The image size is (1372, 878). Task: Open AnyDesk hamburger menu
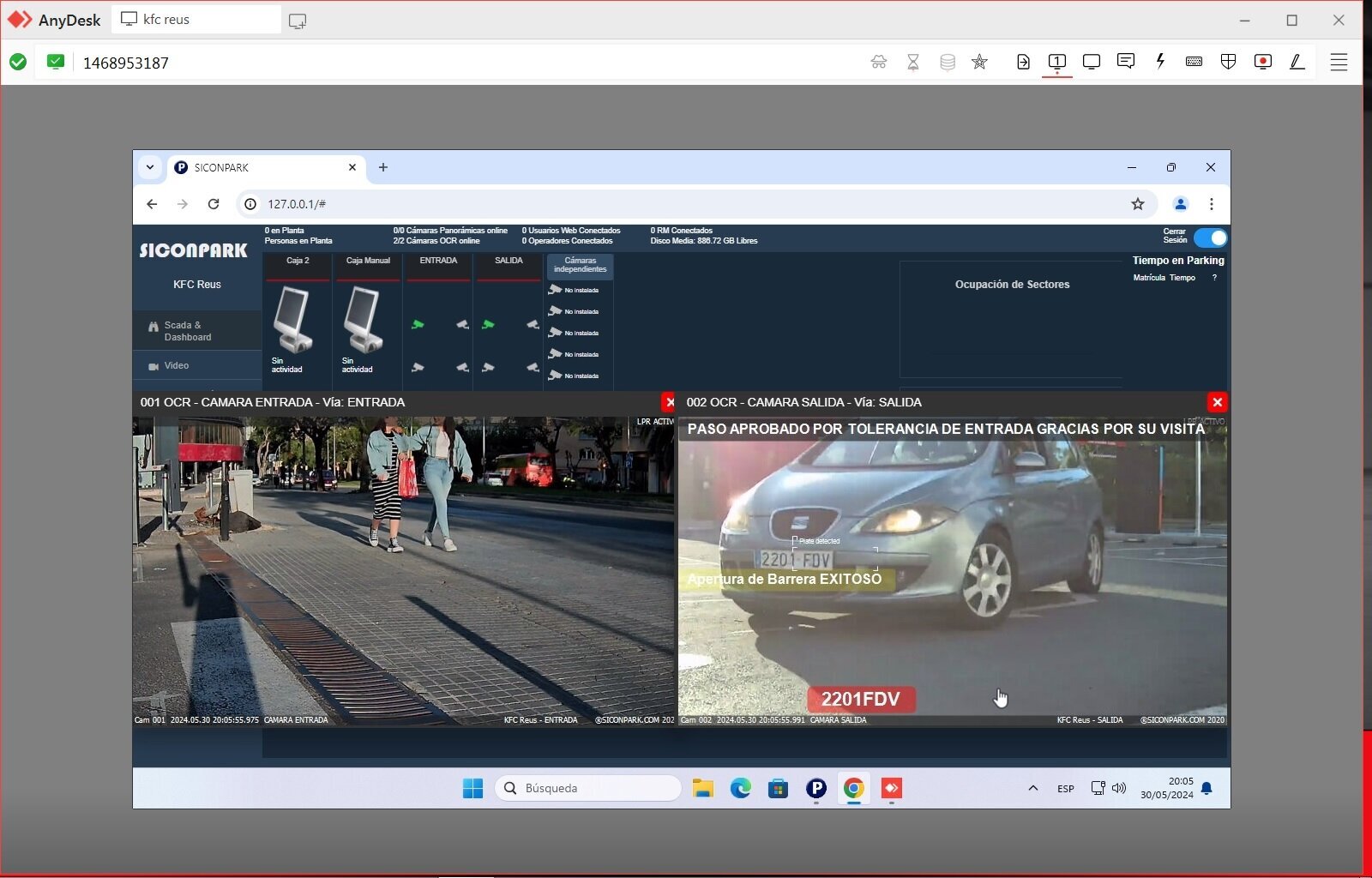click(1339, 62)
